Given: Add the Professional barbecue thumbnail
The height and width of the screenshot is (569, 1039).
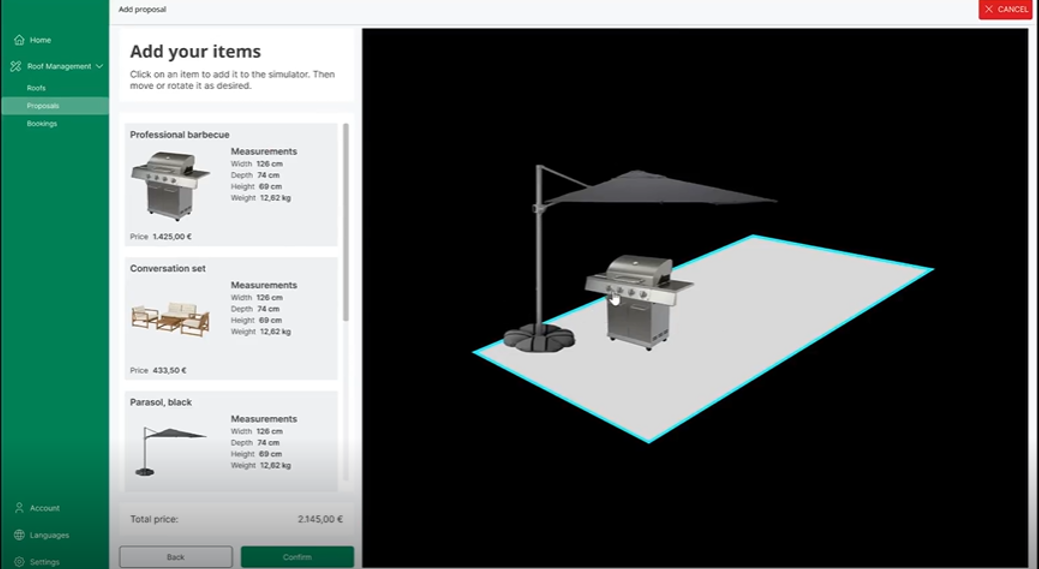Looking at the screenshot, I should [168, 185].
